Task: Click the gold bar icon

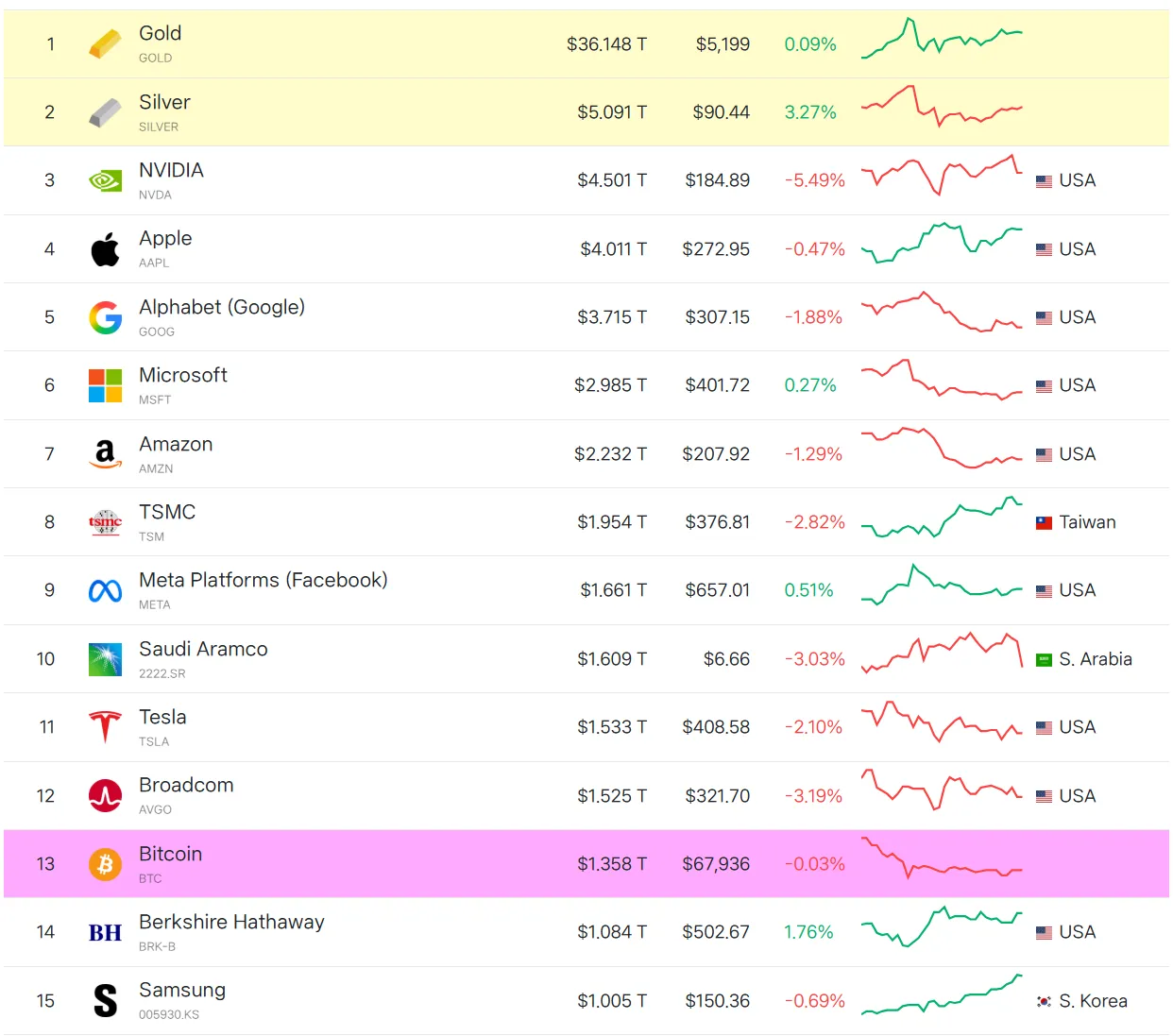Action: (105, 43)
